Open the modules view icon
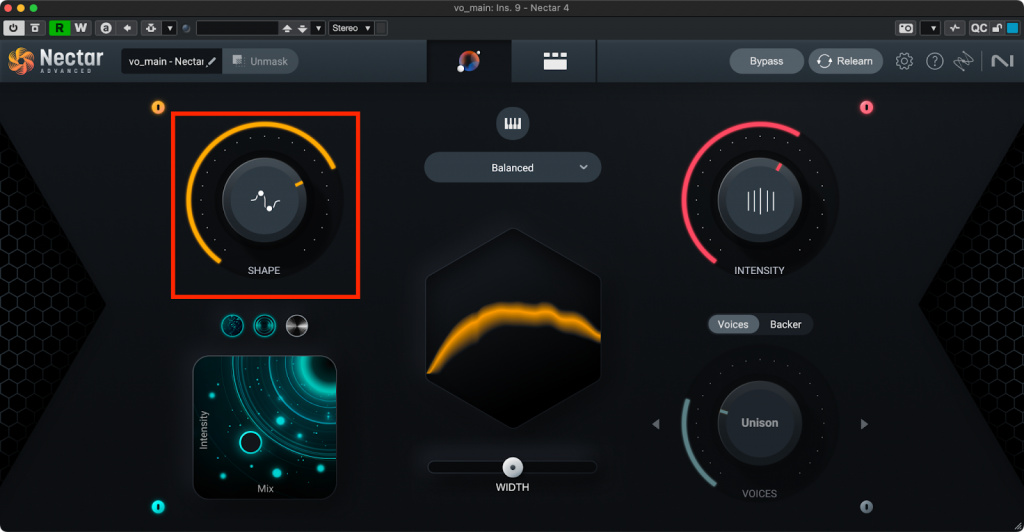Image resolution: width=1024 pixels, height=532 pixels. pos(555,61)
